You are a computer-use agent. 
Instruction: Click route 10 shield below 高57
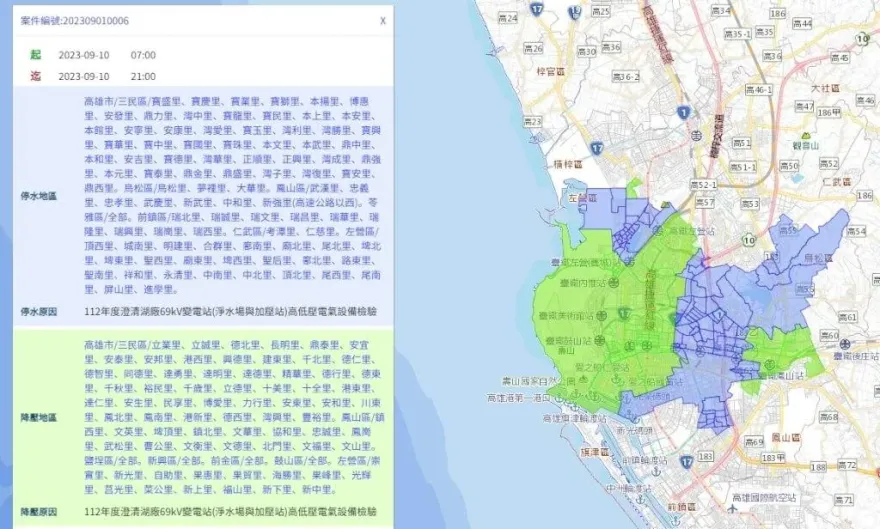click(749, 241)
